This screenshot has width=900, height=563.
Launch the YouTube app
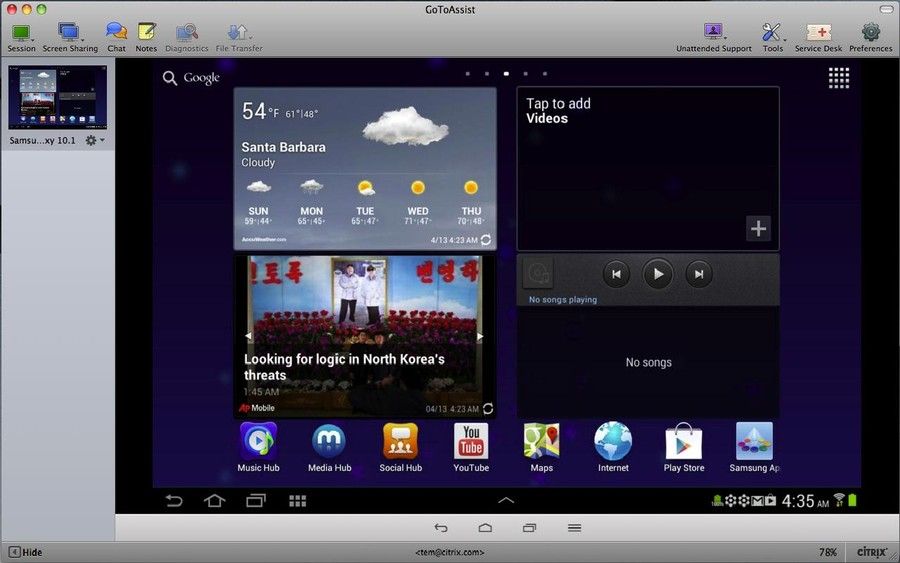[471, 448]
